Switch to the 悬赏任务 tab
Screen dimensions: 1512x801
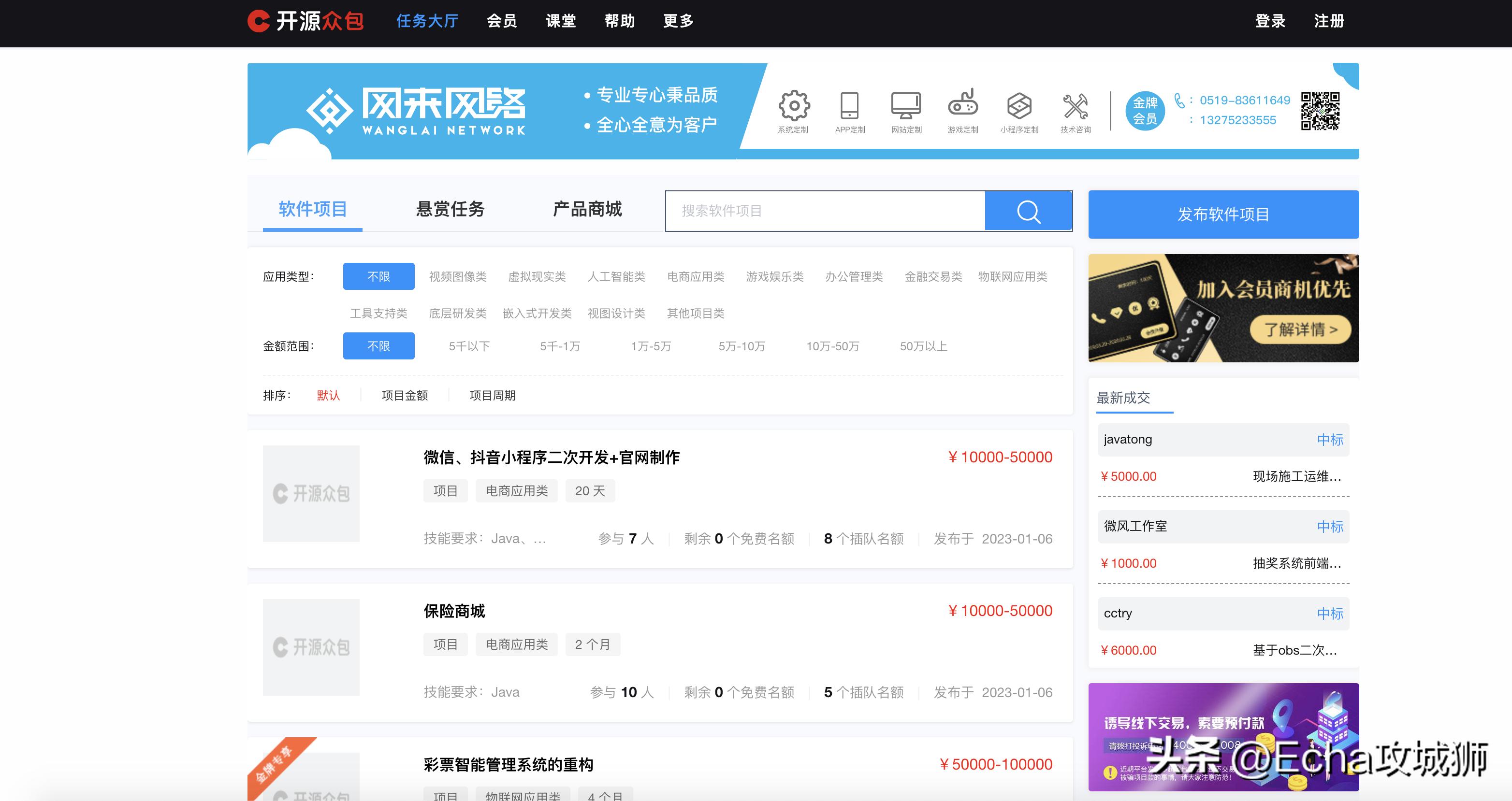tap(450, 210)
